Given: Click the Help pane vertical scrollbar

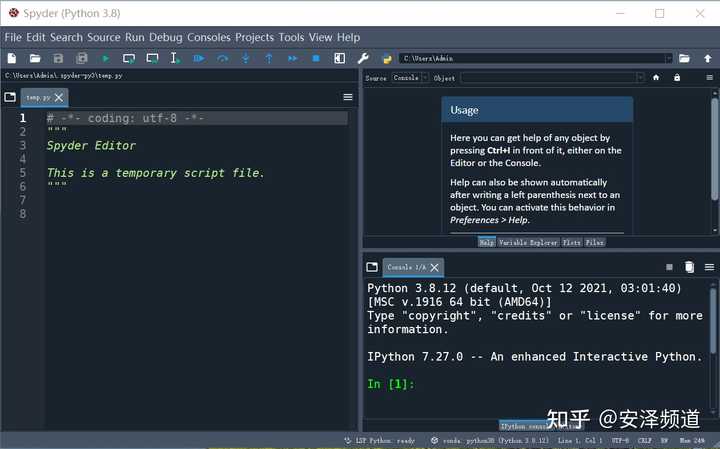Looking at the screenshot, I should 714,149.
